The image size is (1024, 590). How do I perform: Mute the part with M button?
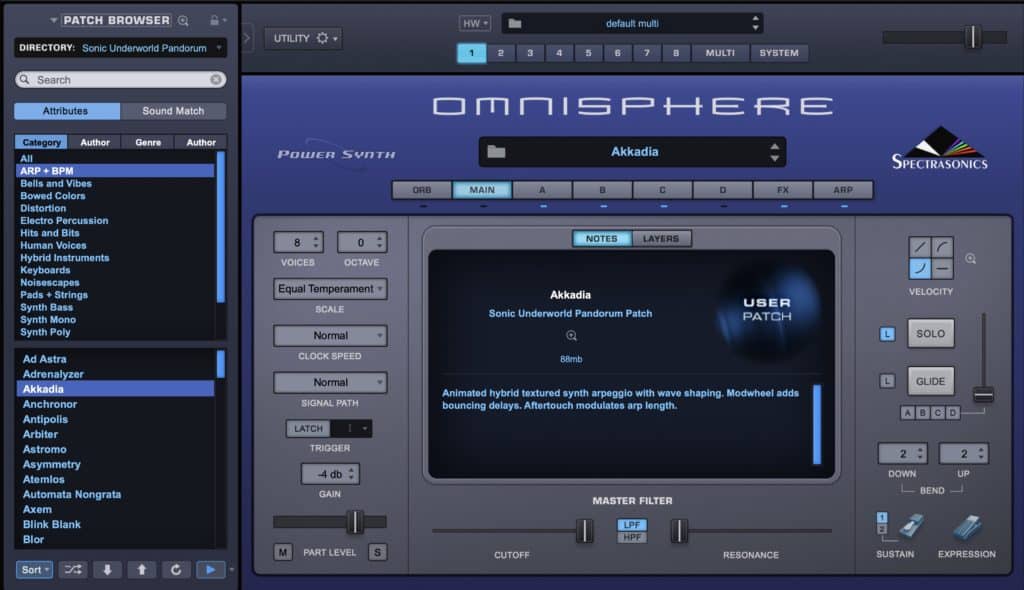[282, 552]
